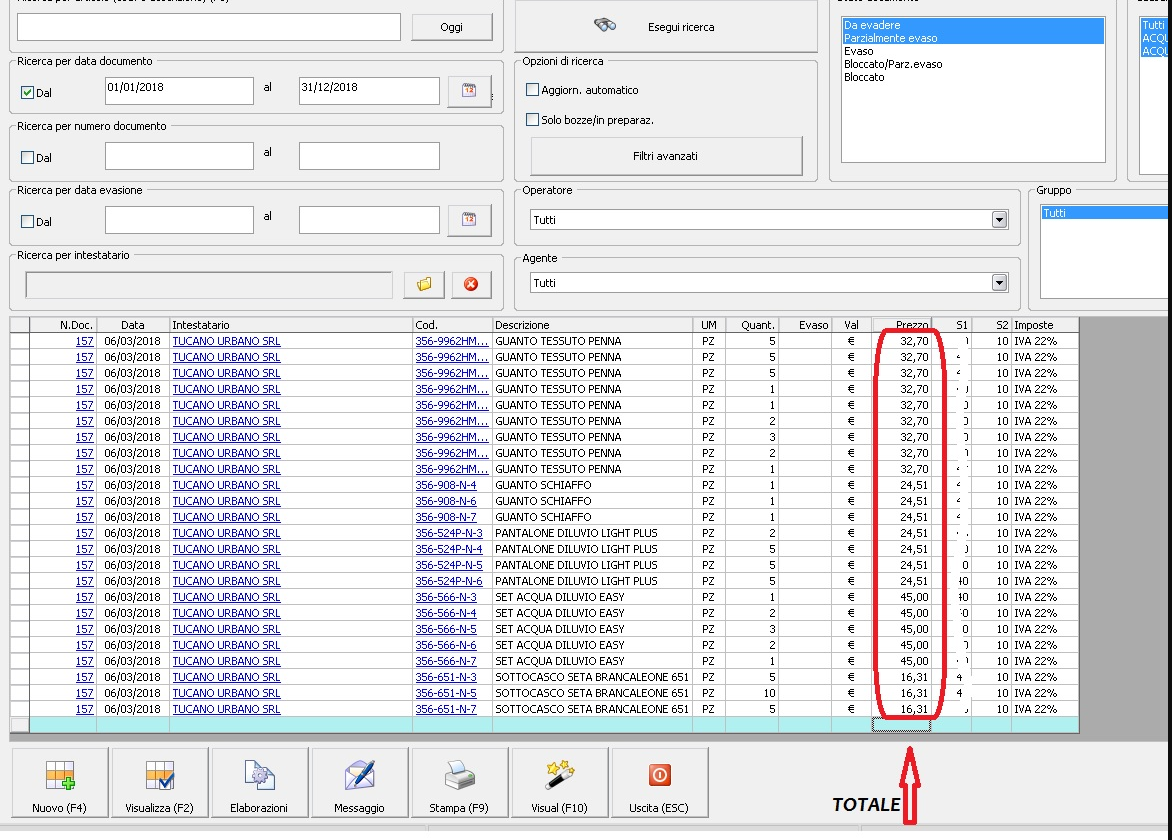The height and width of the screenshot is (840, 1172).
Task: Open TUCANO URBANO SRL in 356-524P-N-4 row
Action: point(226,549)
